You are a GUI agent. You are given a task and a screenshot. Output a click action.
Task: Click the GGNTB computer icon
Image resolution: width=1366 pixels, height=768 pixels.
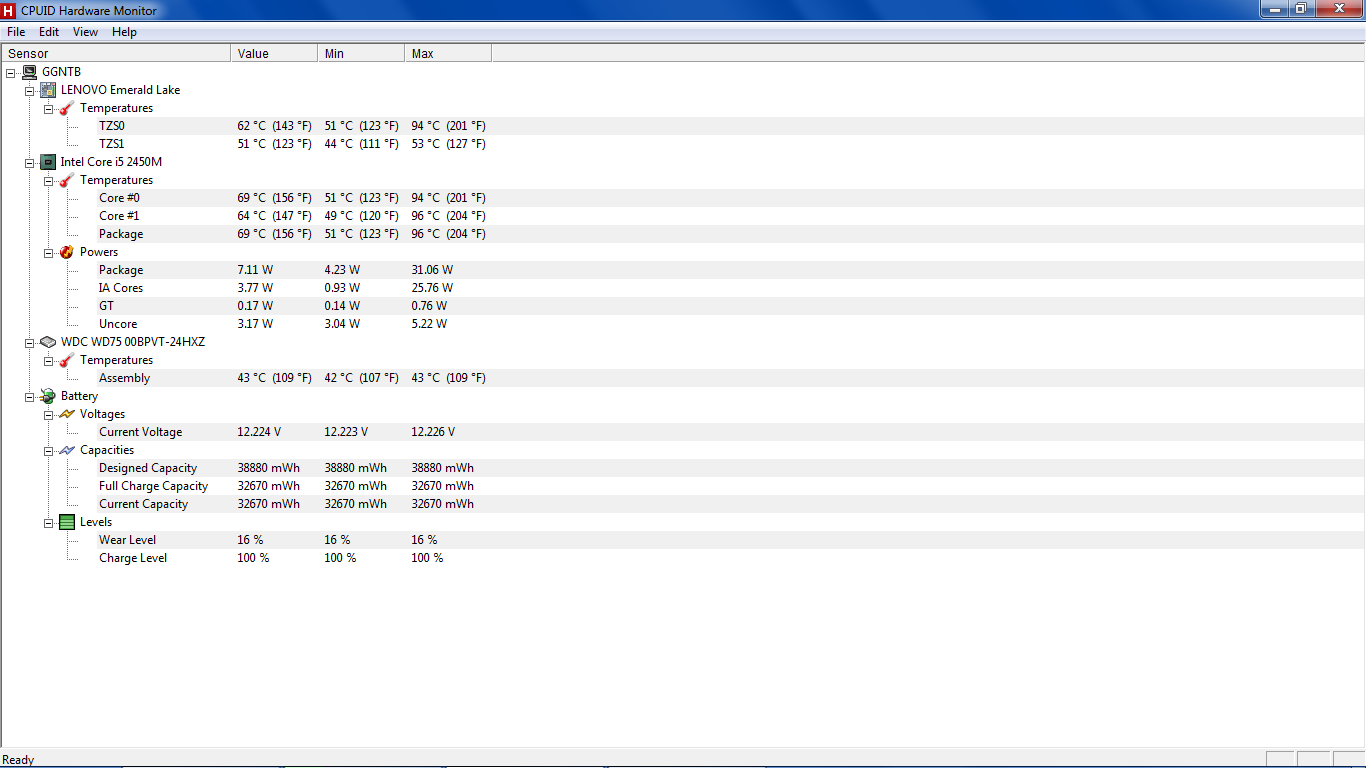click(x=30, y=72)
